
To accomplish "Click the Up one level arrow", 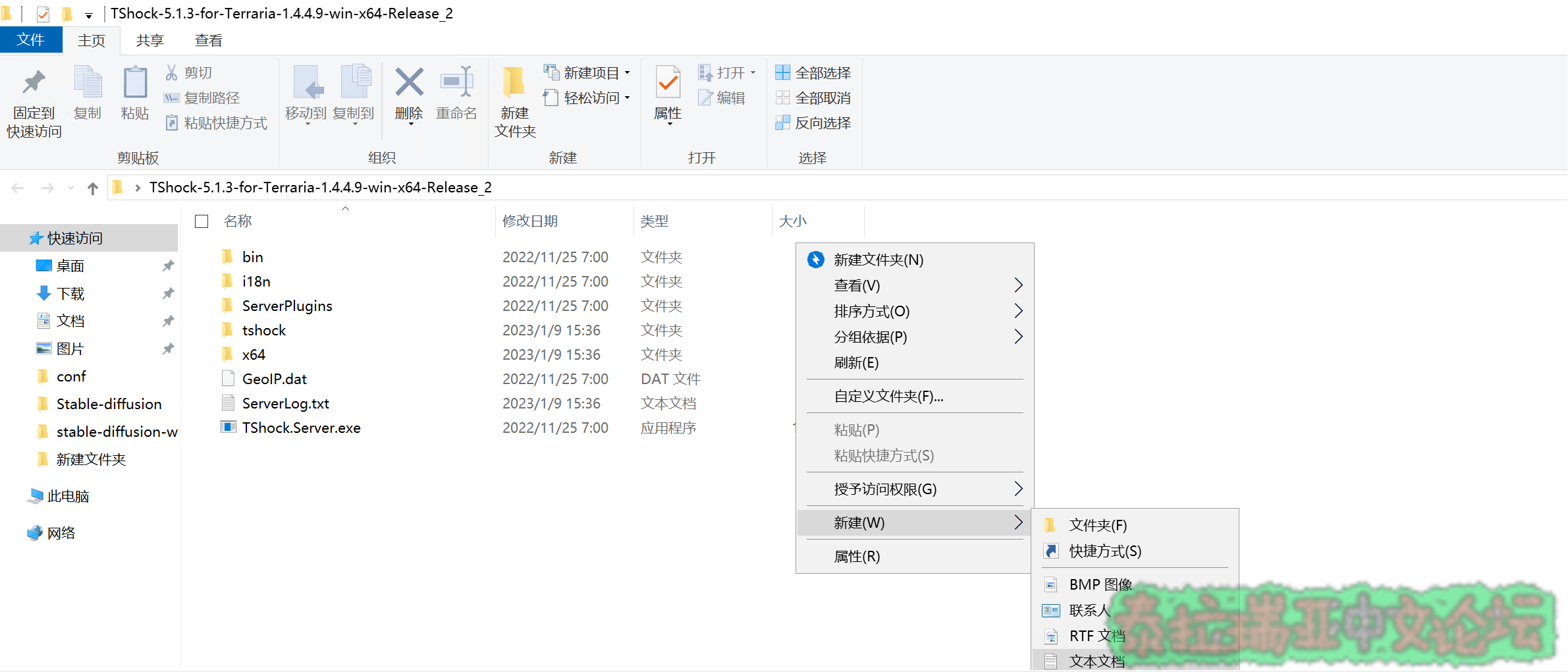I will coord(93,188).
